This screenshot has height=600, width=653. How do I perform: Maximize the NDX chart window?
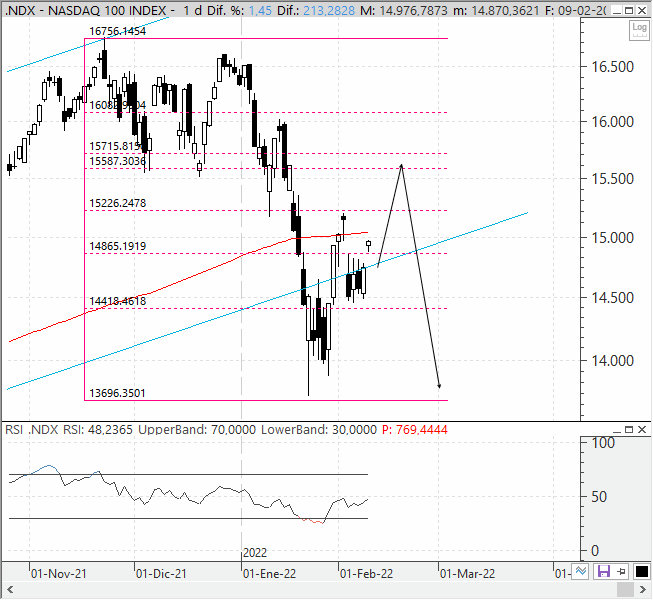point(629,10)
